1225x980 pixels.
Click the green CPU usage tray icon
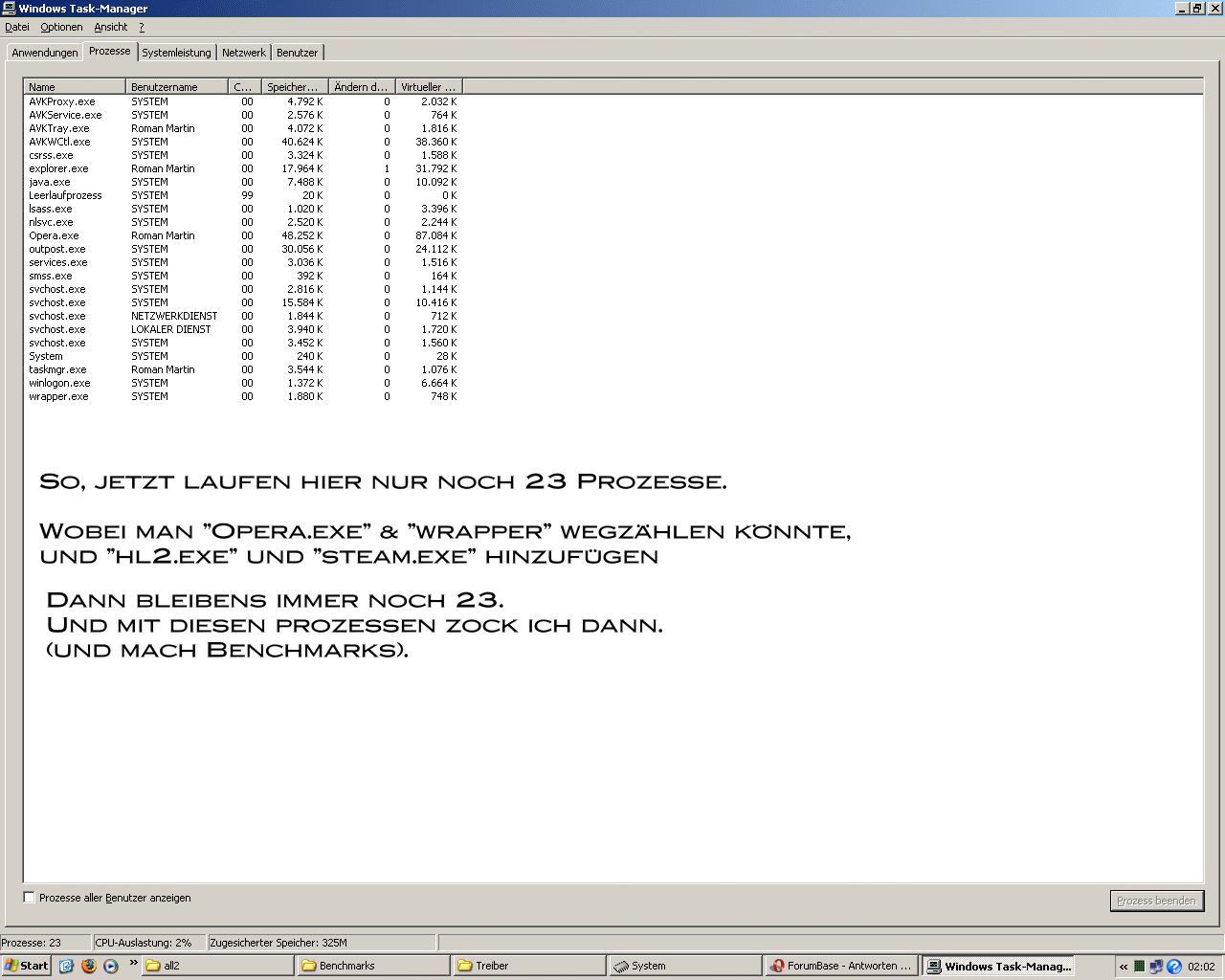click(x=1139, y=967)
